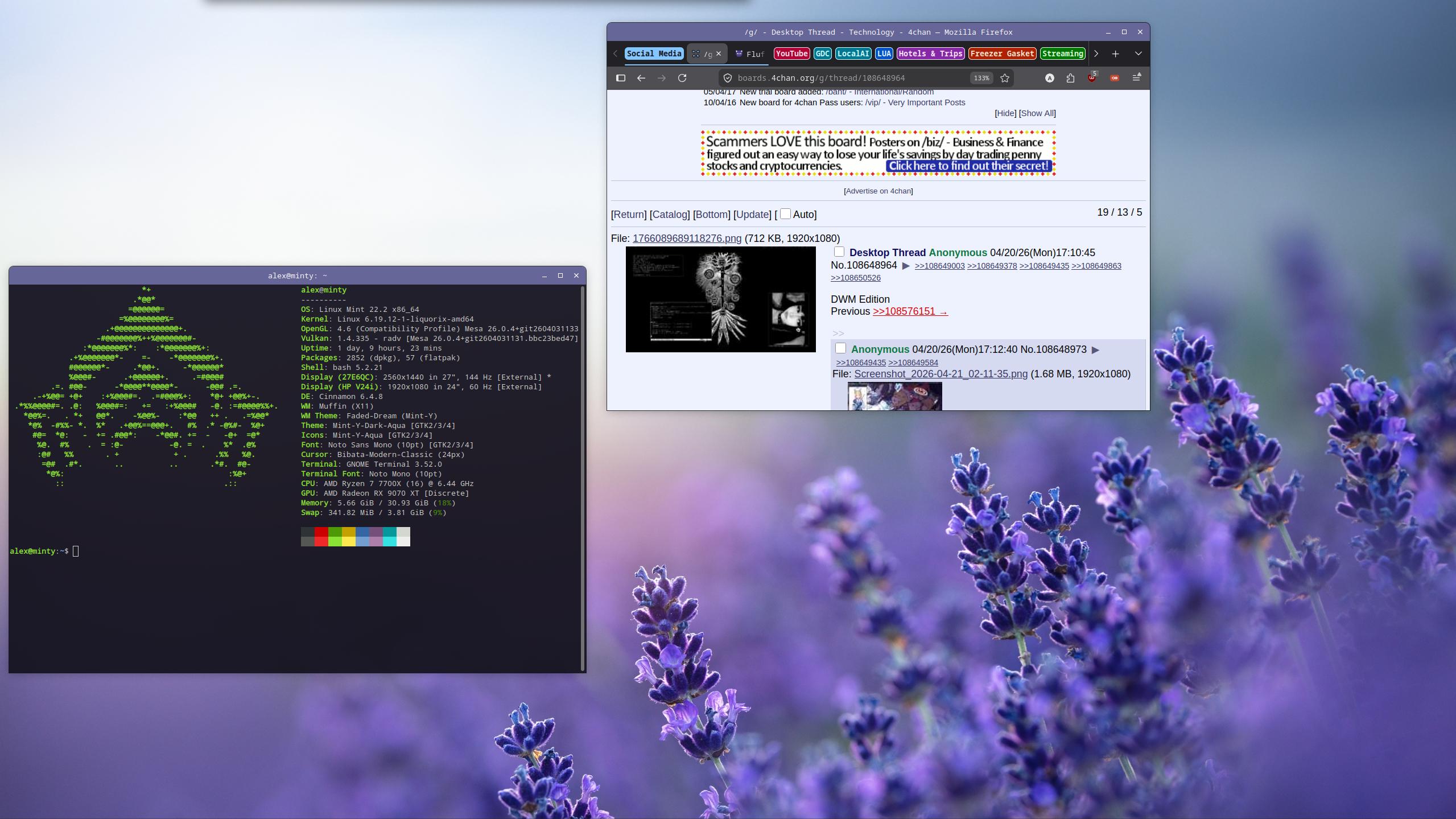Open a new tab with the plus button
Screen dimensions: 1456x819
(x=1115, y=53)
